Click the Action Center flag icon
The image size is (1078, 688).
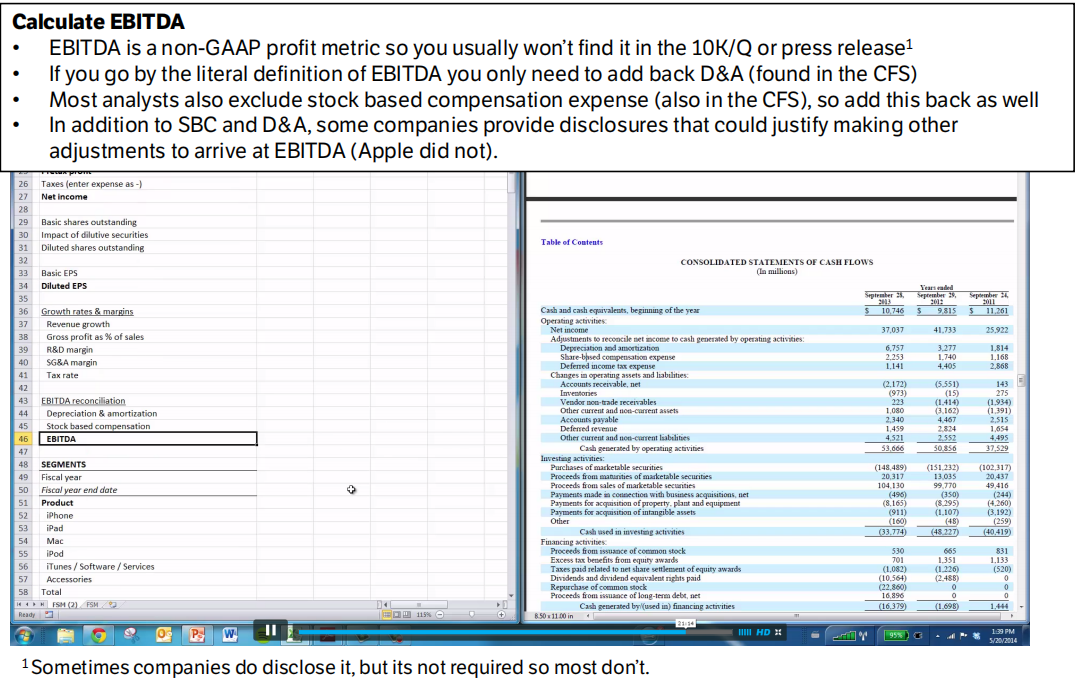[963, 636]
